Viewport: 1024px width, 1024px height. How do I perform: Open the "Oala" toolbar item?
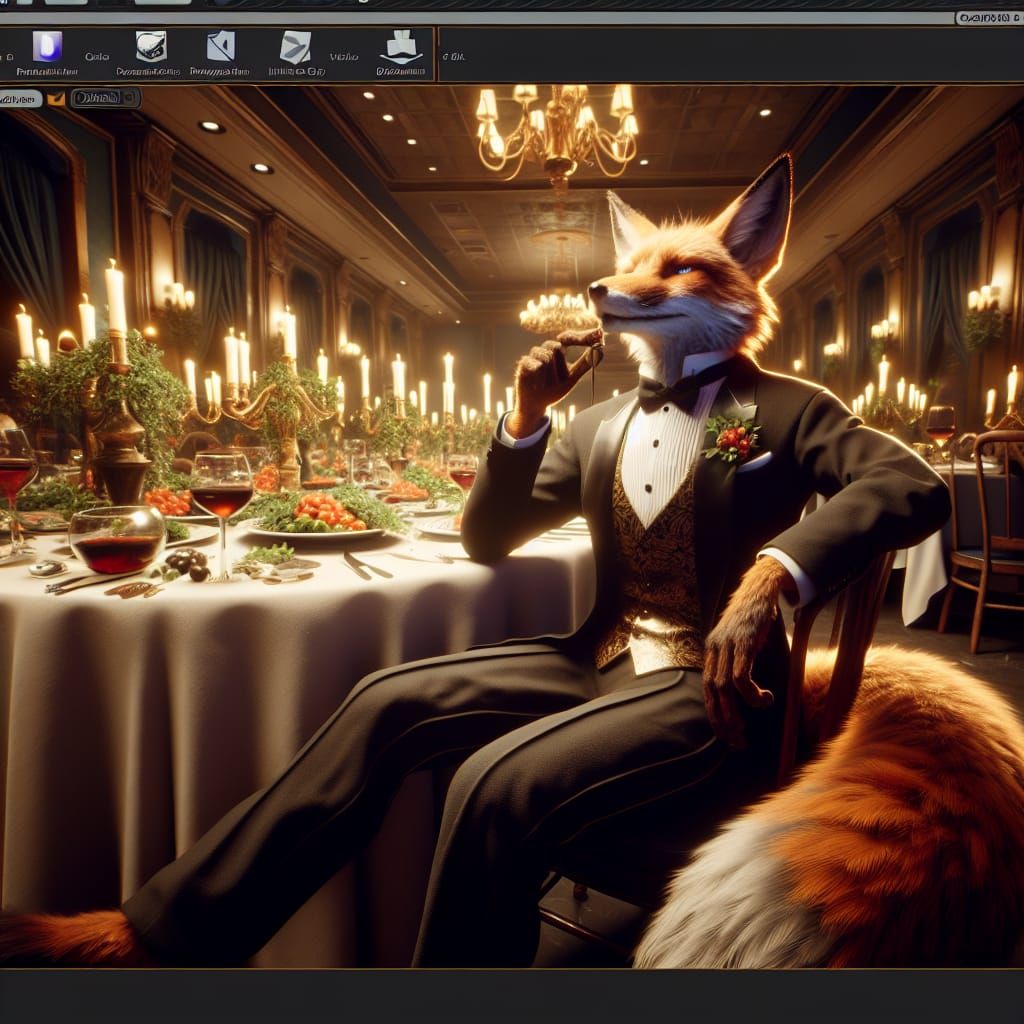click(x=97, y=57)
